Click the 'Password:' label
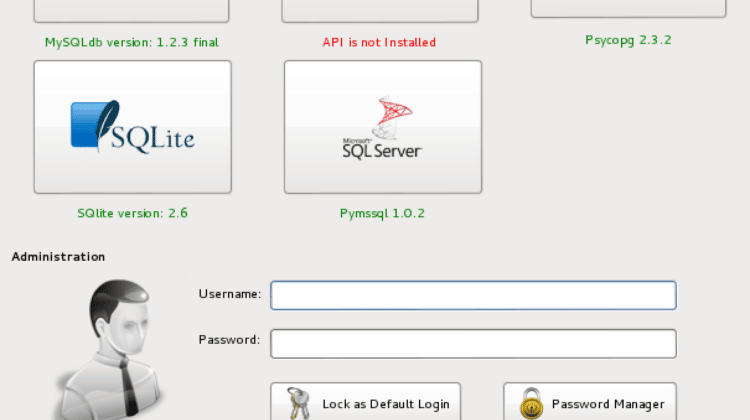750x420 pixels. pos(230,340)
